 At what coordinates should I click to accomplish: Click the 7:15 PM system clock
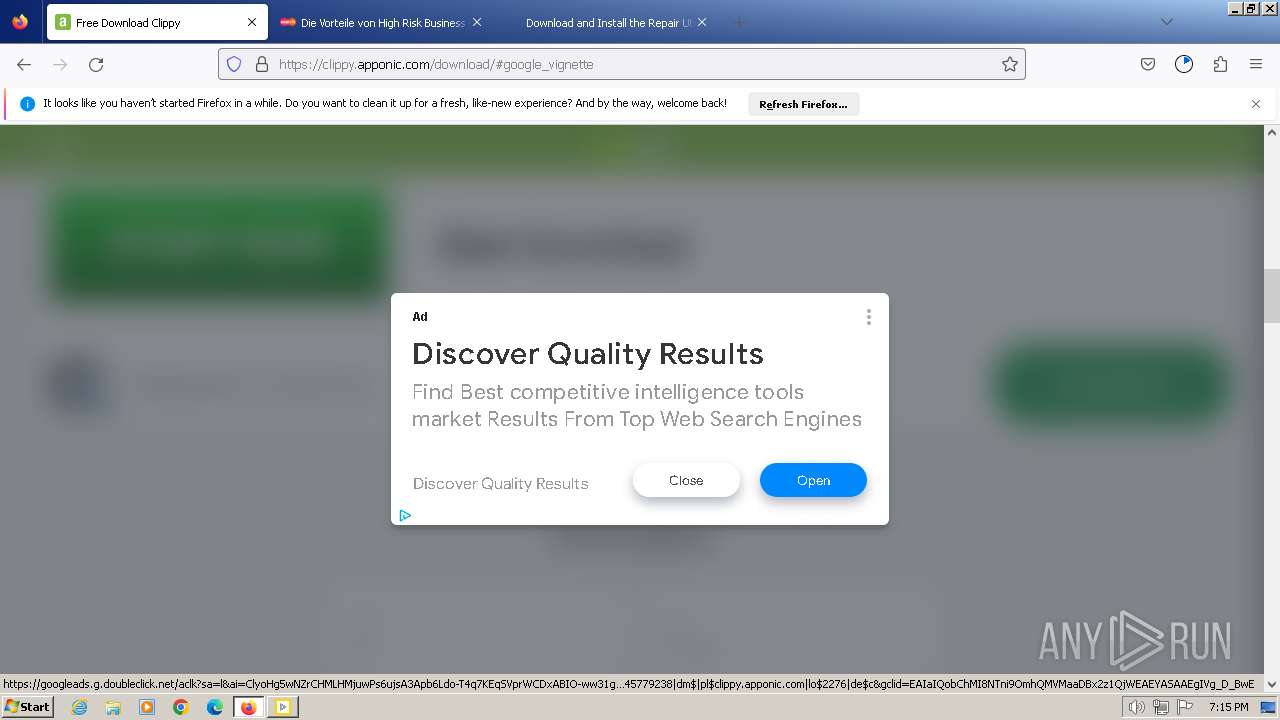pos(1228,707)
